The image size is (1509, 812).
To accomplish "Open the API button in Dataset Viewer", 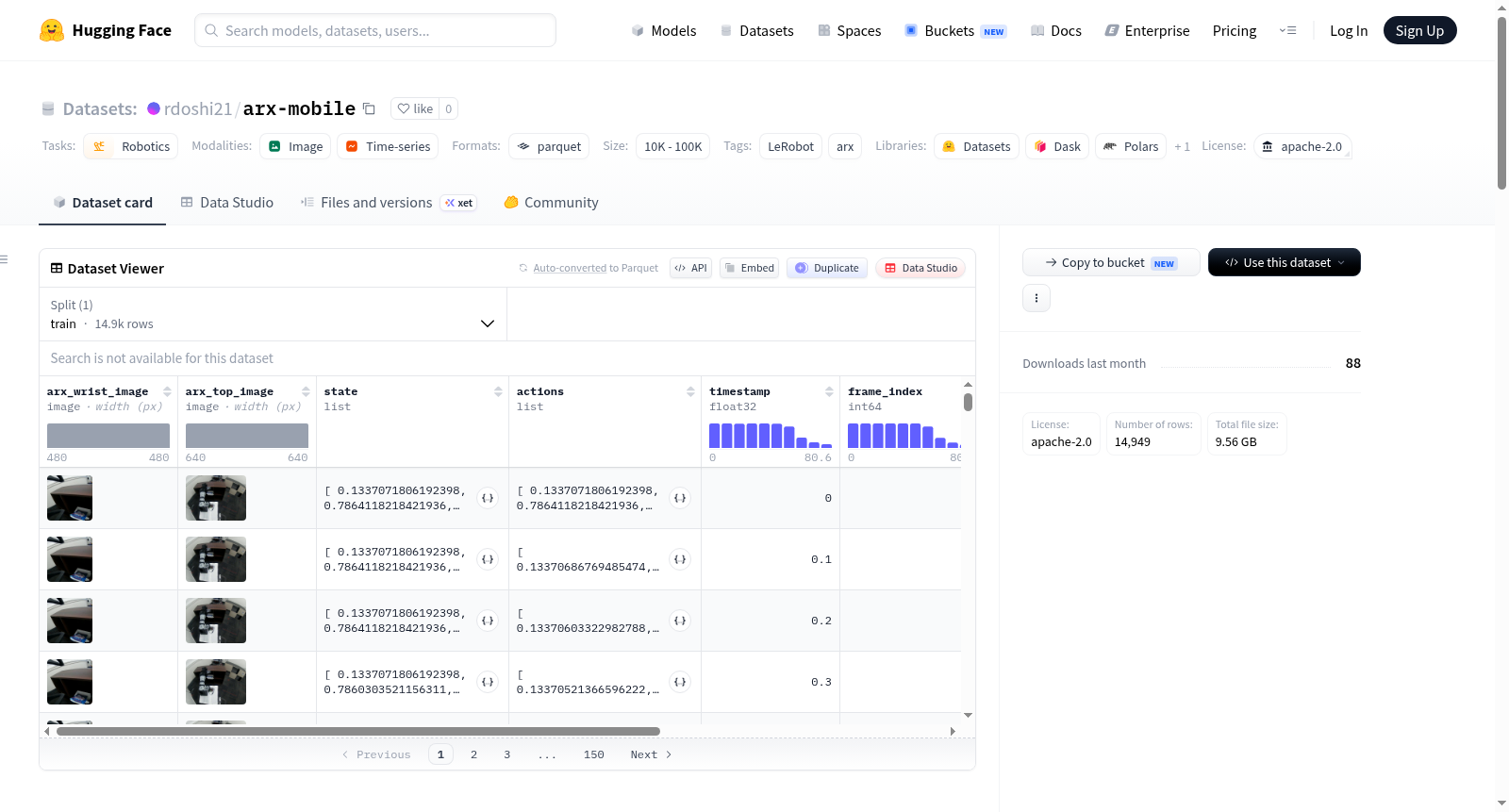I will point(690,268).
